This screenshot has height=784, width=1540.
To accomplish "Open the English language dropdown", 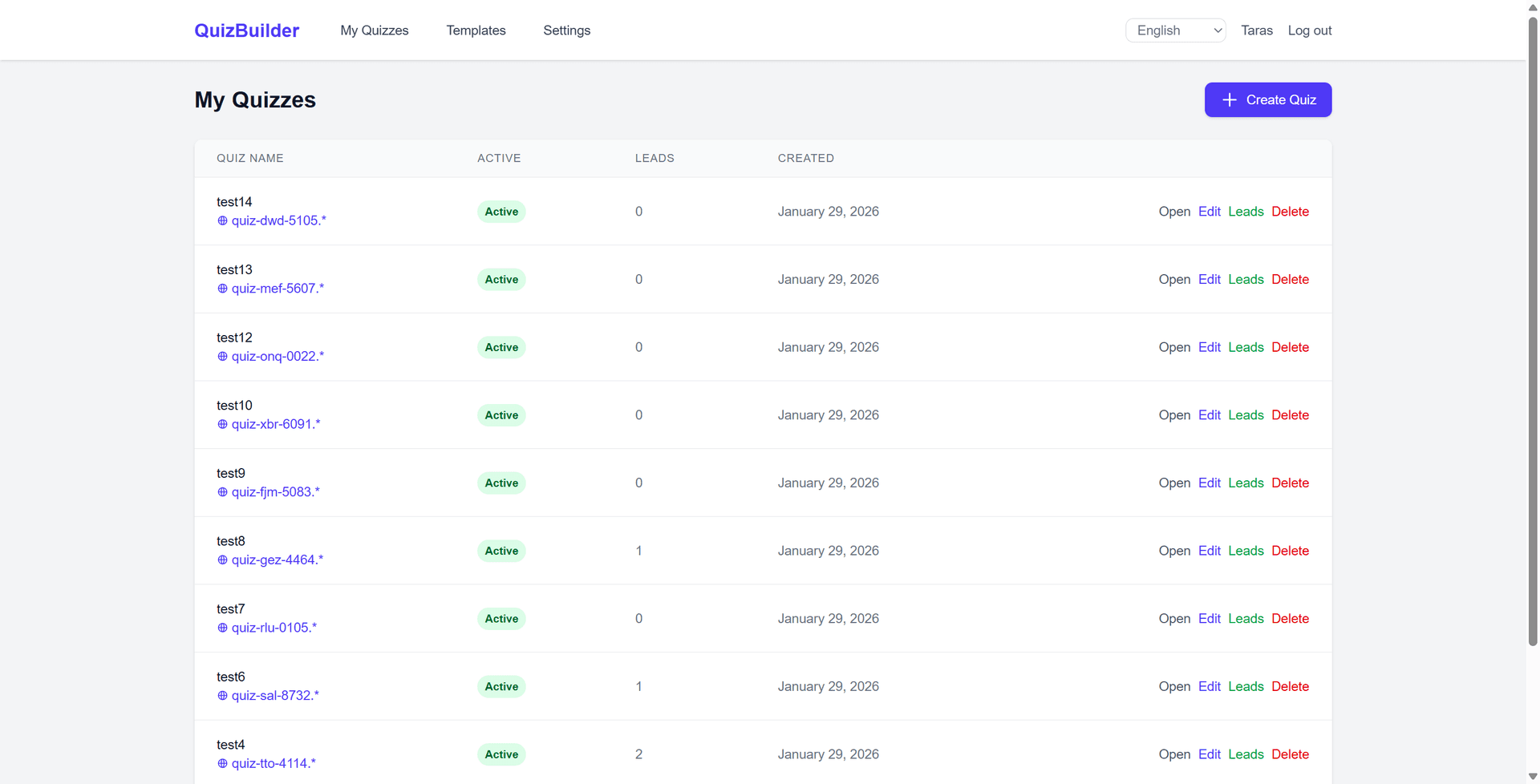I will [1175, 30].
